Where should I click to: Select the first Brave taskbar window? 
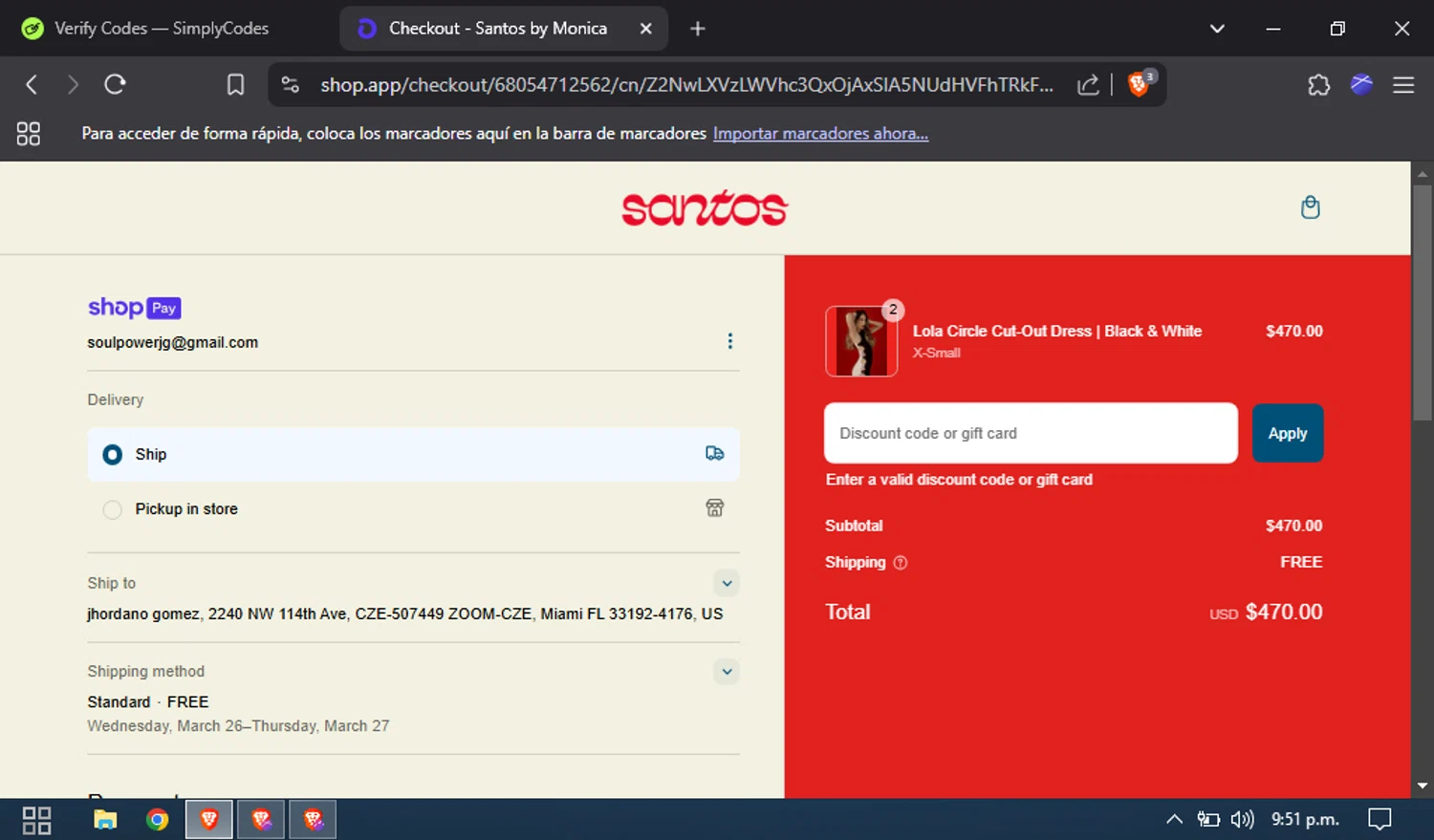coord(208,820)
